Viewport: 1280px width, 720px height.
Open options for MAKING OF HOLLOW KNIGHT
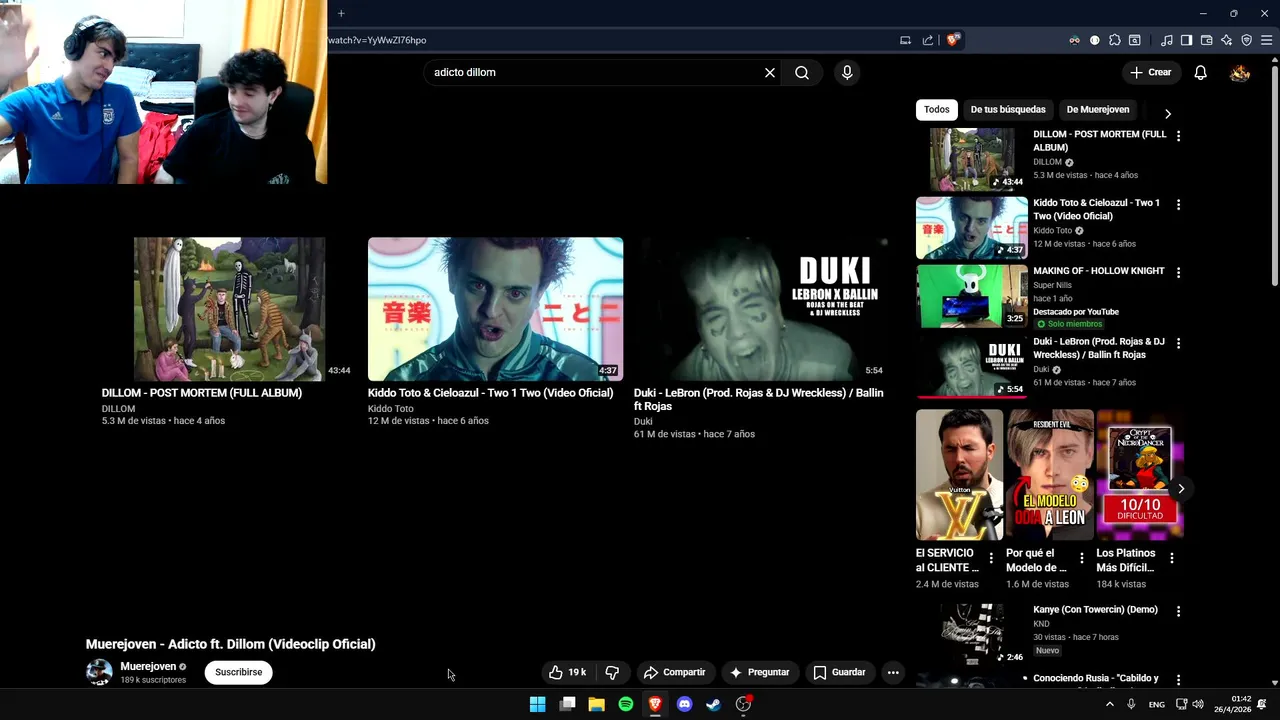pos(1178,272)
